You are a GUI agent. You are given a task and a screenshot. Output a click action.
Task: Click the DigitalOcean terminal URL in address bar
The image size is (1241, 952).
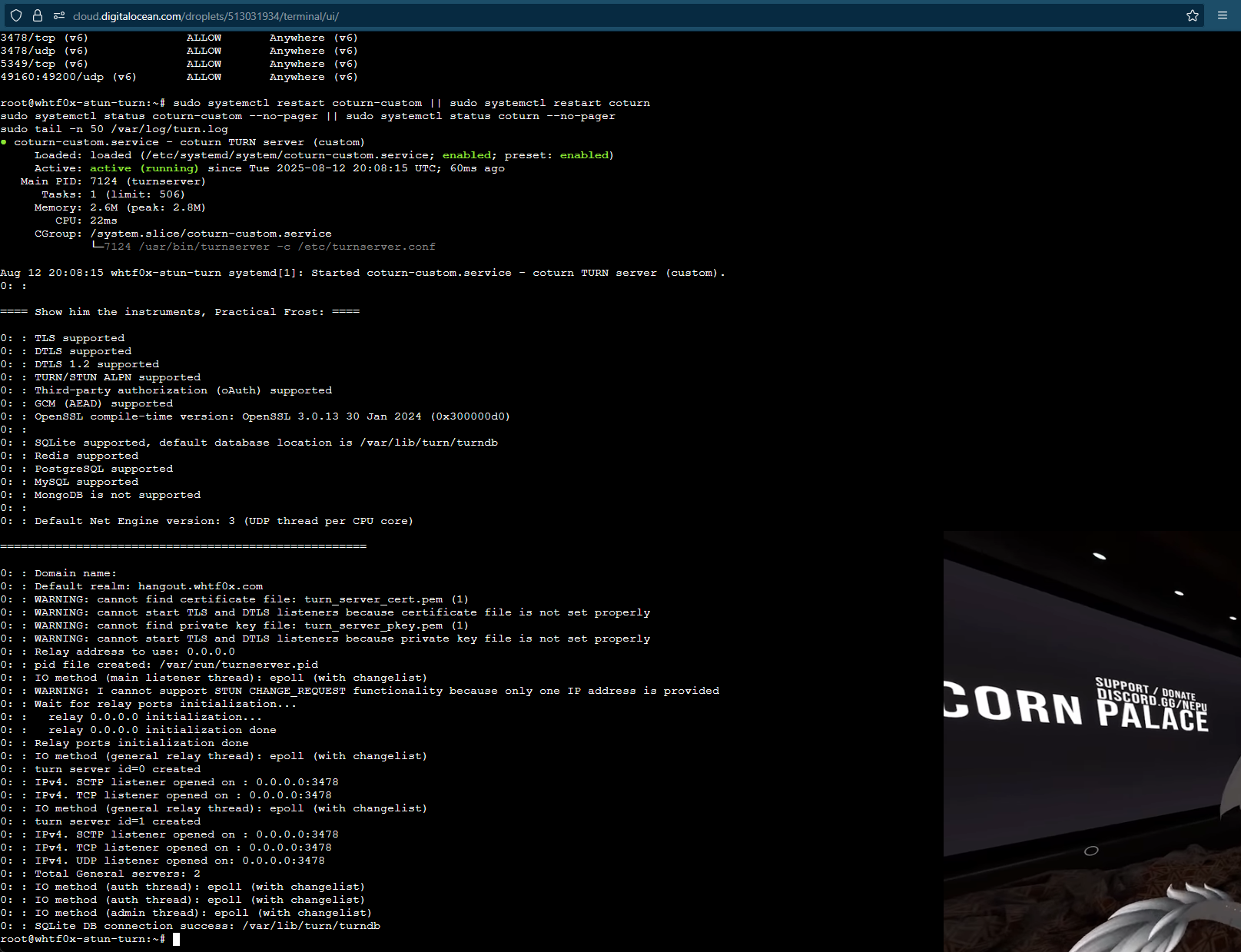coord(206,16)
